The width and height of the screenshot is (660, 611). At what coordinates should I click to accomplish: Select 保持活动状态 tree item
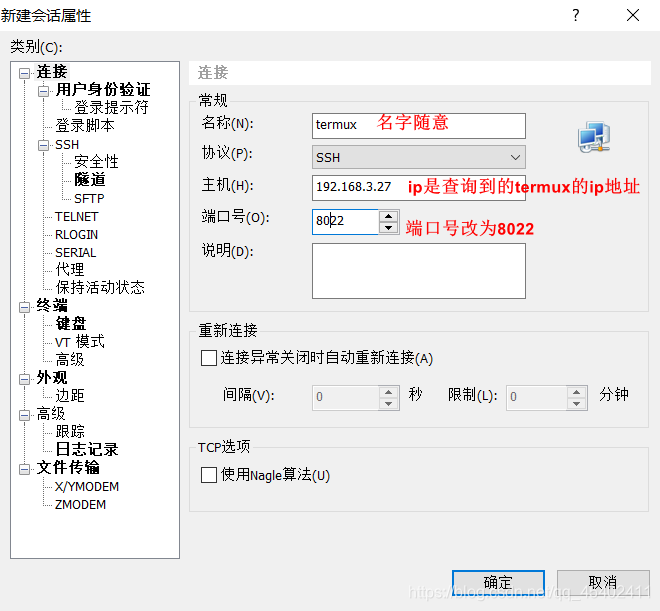[100, 288]
